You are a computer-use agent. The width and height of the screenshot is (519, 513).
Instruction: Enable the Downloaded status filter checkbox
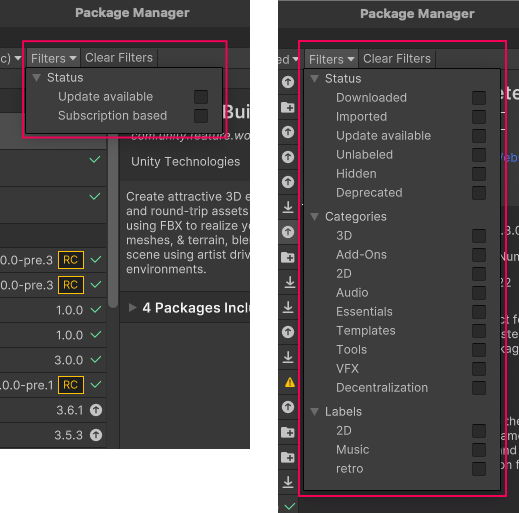pyautogui.click(x=479, y=98)
